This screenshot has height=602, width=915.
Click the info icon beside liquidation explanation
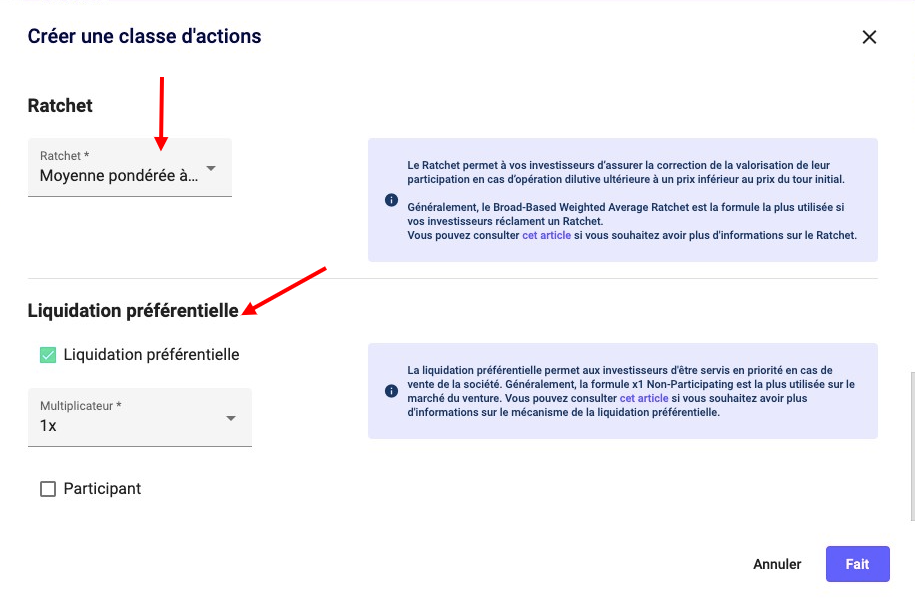(x=391, y=391)
